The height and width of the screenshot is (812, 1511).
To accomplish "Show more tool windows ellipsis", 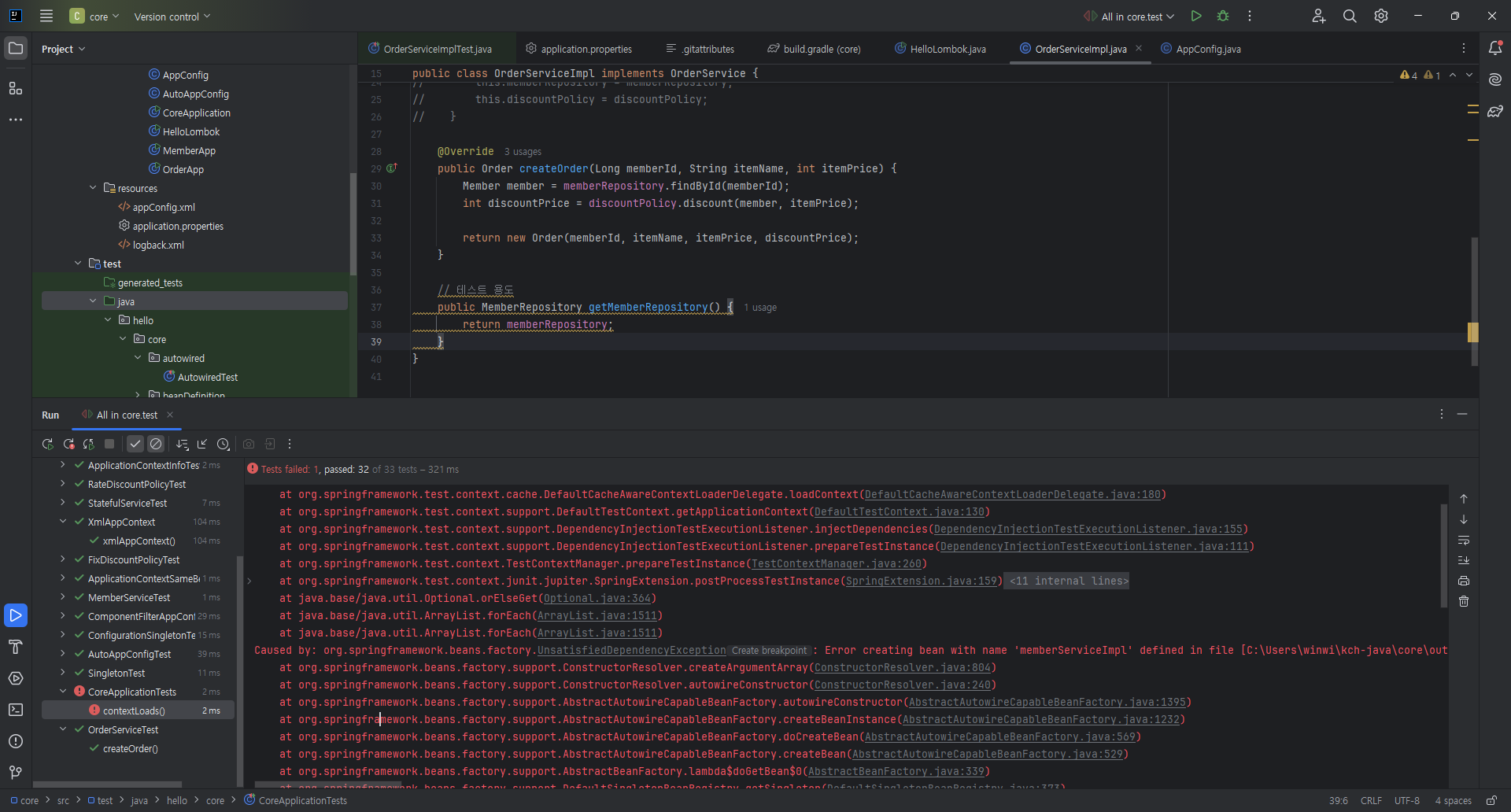I will pos(16,120).
